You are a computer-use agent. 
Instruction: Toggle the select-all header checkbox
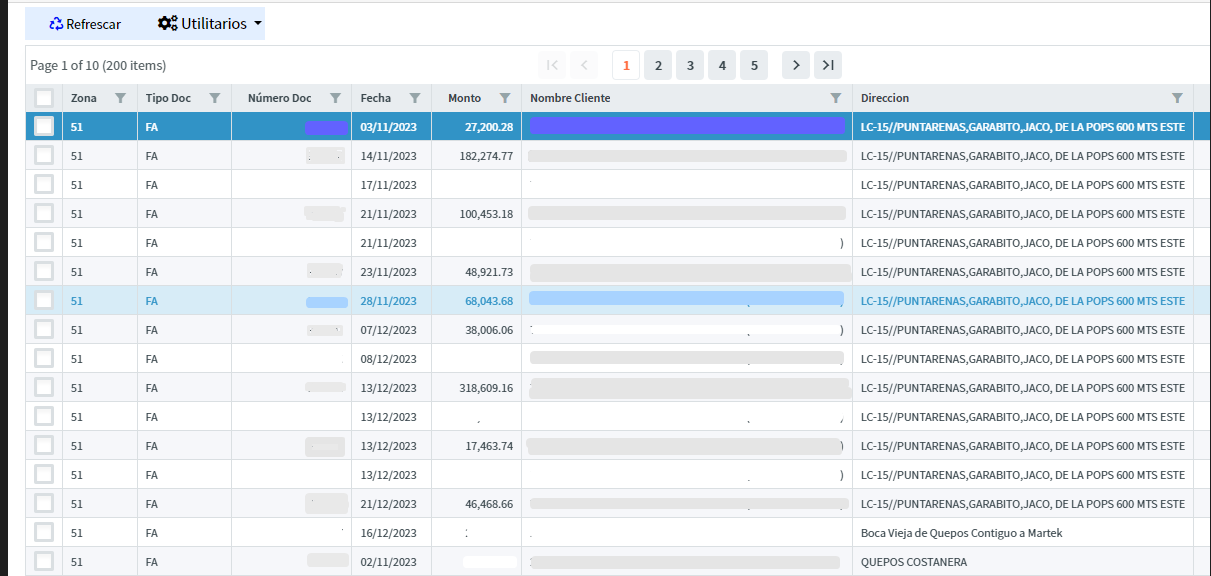(44, 98)
